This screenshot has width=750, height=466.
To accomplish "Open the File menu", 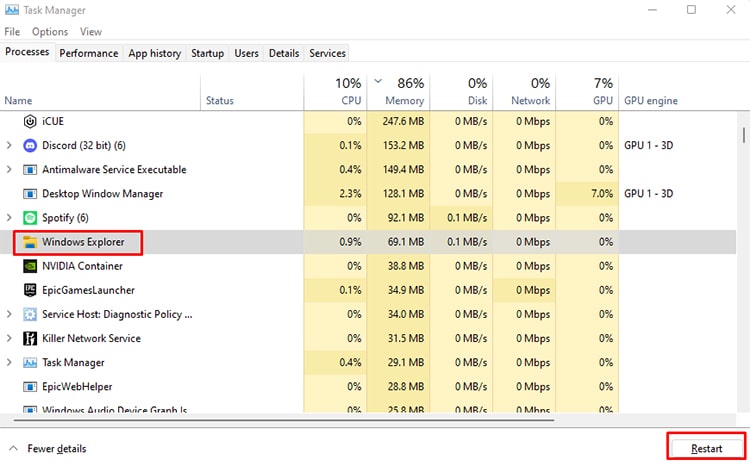I will coord(12,32).
